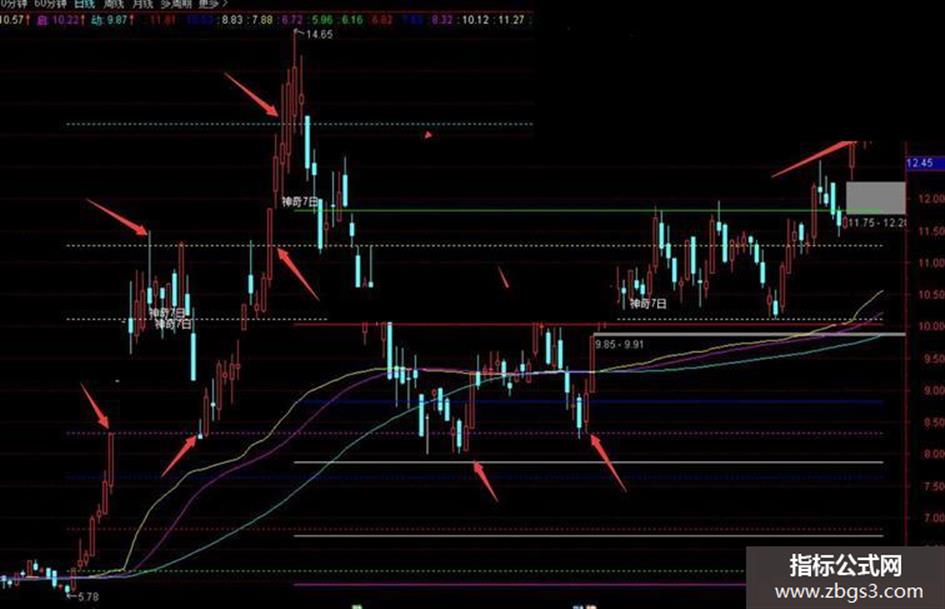Screen dimensions: 945x609
Task: Click the 11.27 indicator value
Action: point(511,20)
